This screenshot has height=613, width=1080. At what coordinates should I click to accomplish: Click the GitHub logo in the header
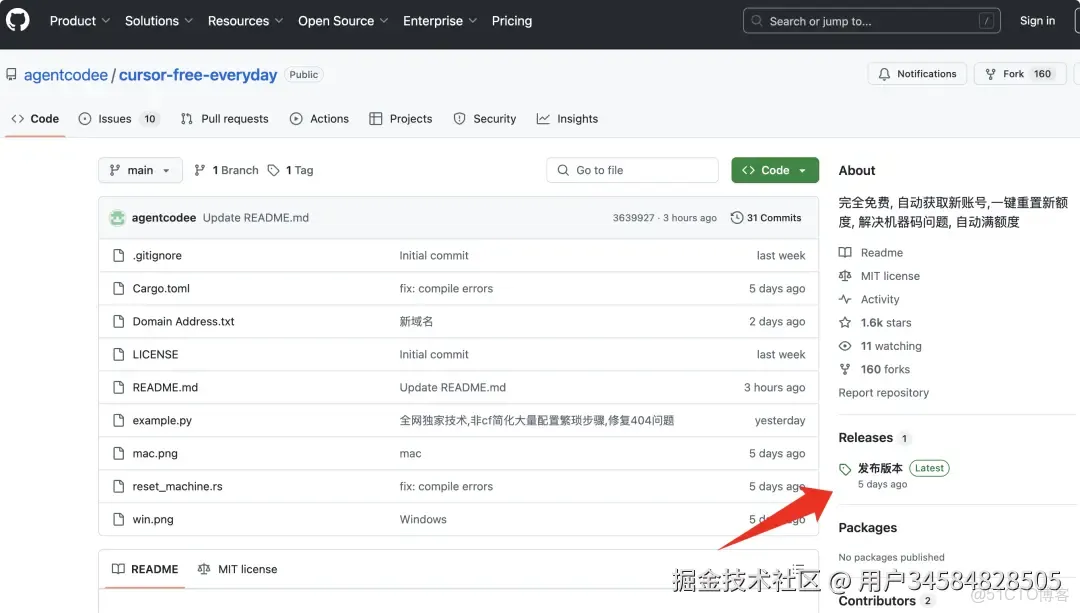tap(17, 20)
